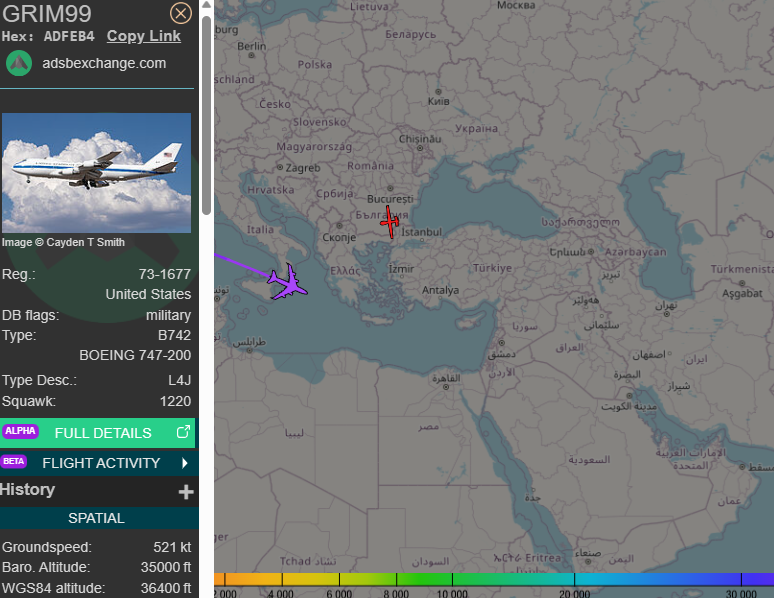Click the Type Desc. value L4J

coord(179,380)
